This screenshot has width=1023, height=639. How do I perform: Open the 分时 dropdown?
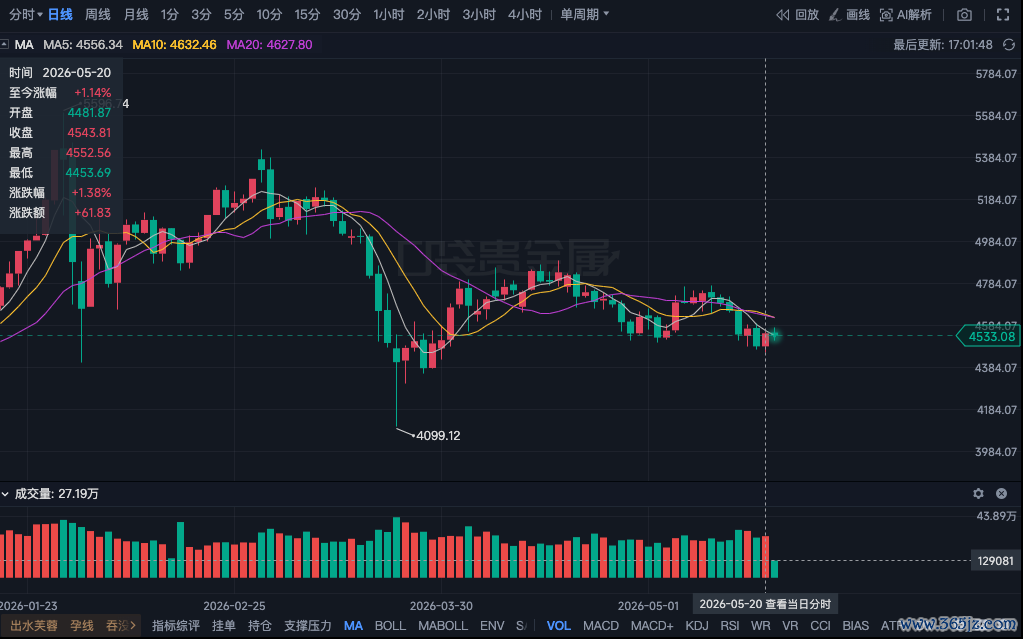pyautogui.click(x=25, y=14)
